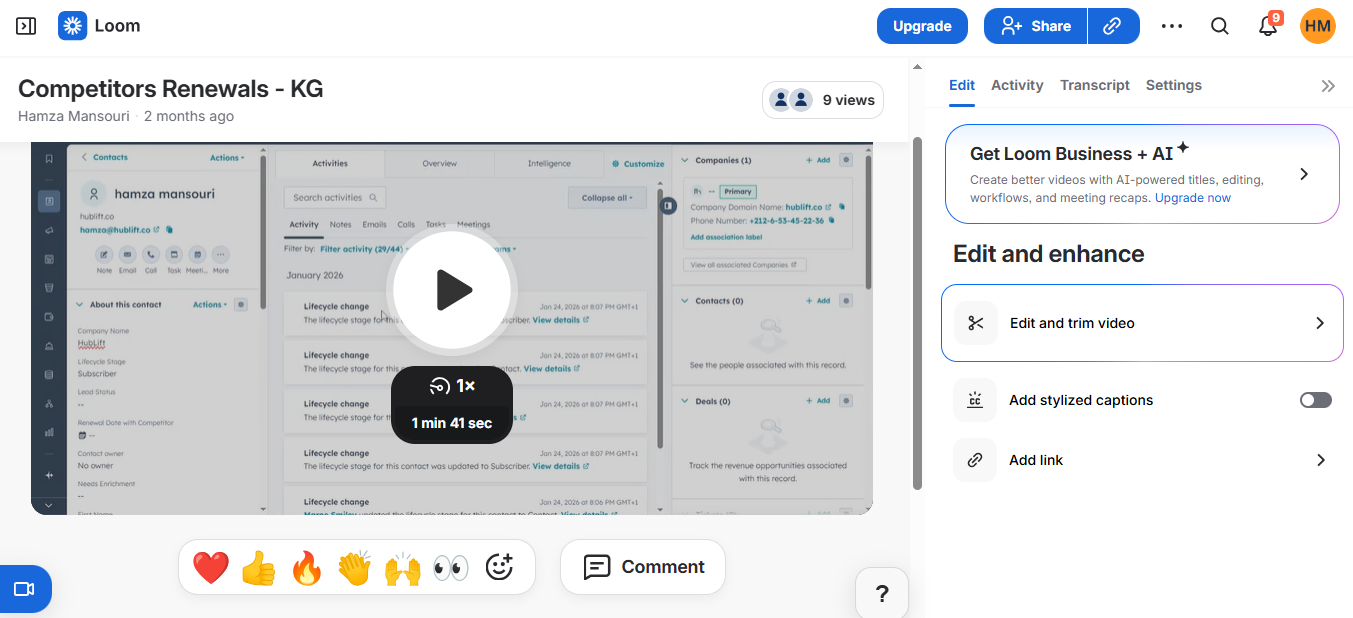Click the Add link text option
Image resolution: width=1353 pixels, height=618 pixels.
[x=1036, y=460]
